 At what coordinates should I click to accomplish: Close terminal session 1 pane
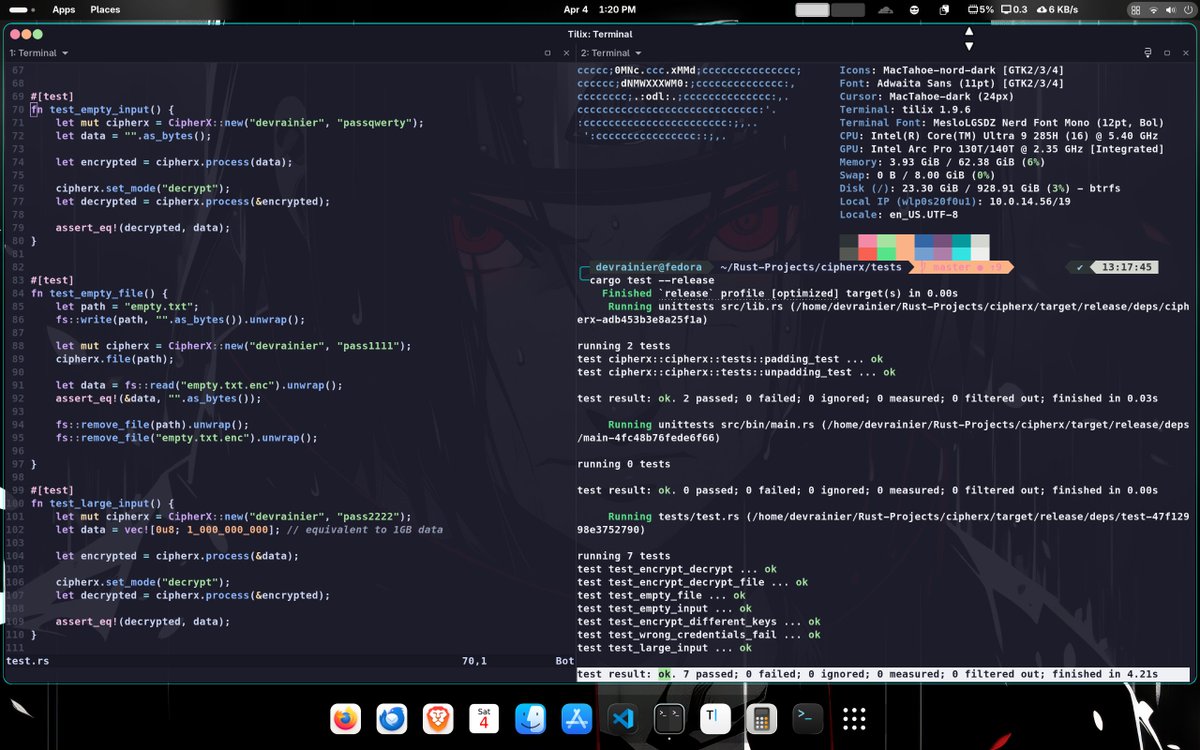click(565, 53)
